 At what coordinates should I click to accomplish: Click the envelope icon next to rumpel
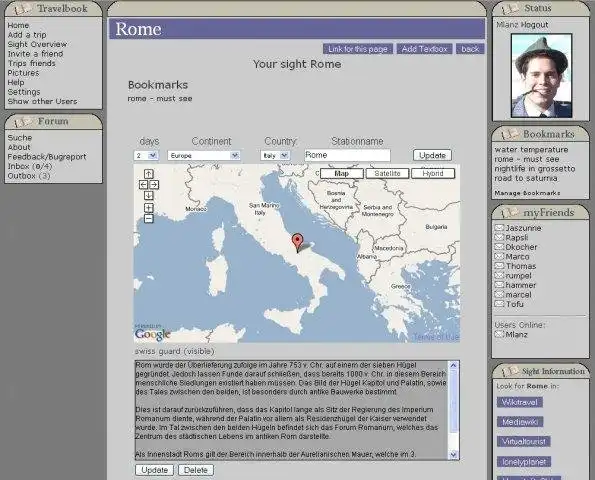pos(499,275)
